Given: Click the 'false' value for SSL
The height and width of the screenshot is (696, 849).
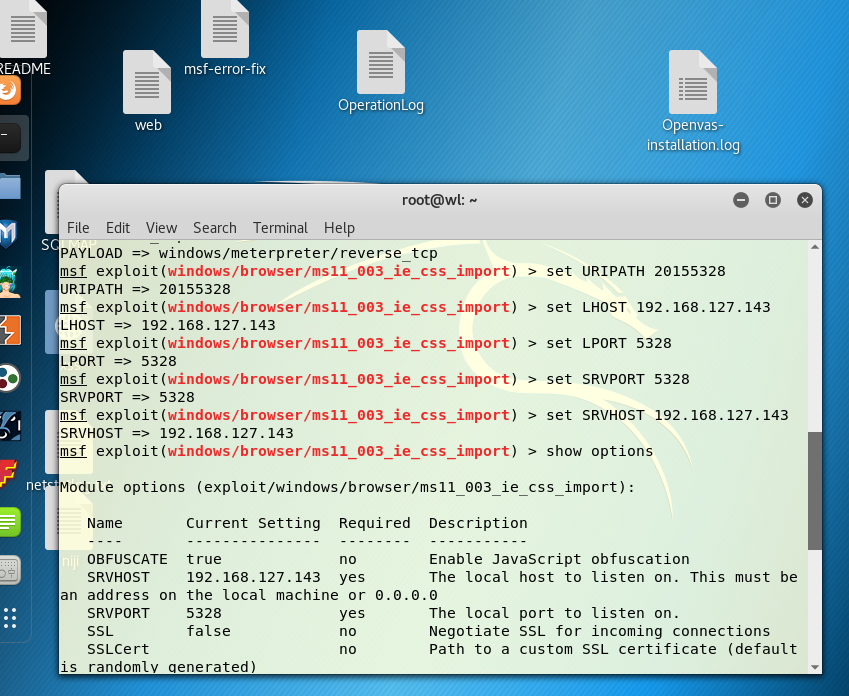Looking at the screenshot, I should 208,631.
